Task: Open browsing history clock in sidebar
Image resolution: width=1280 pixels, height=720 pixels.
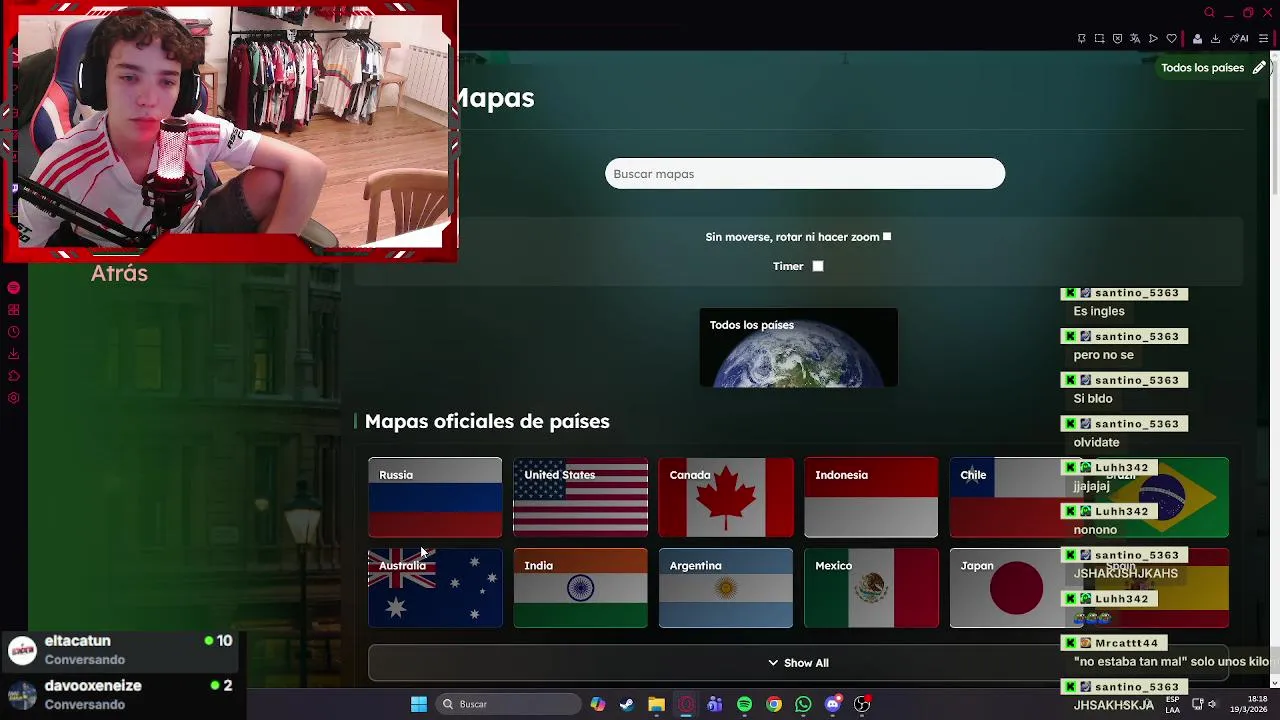Action: click(x=13, y=332)
